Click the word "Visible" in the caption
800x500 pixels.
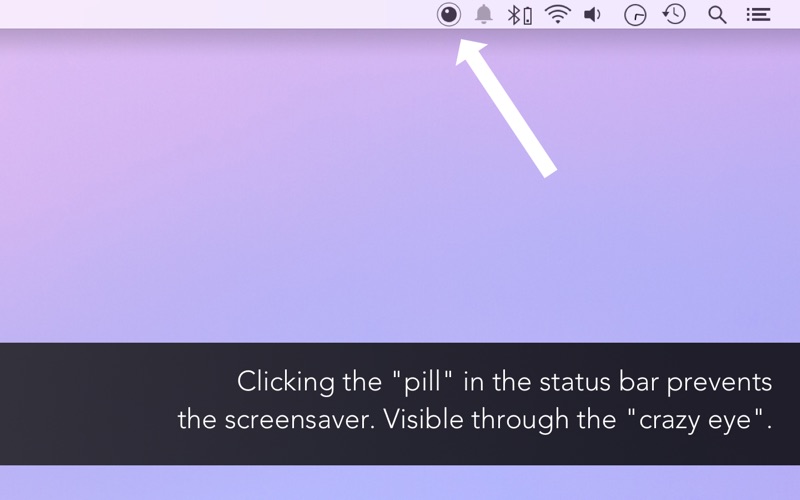coord(423,419)
